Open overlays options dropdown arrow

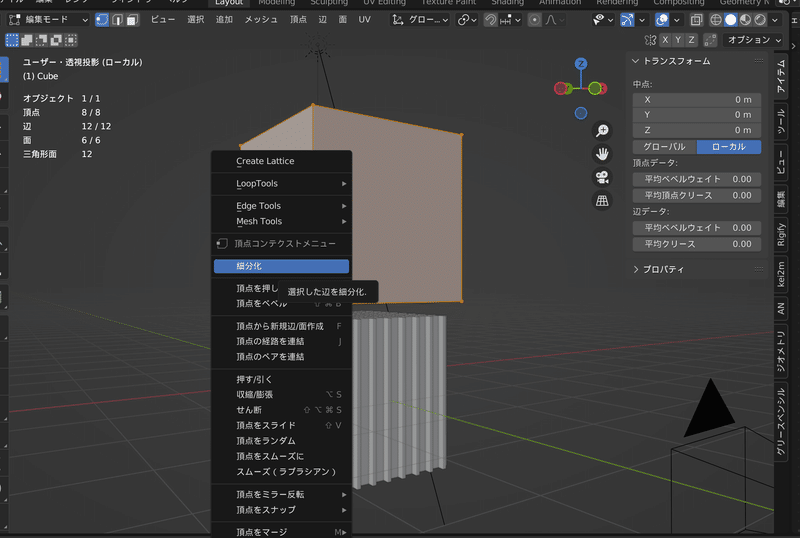click(677, 20)
